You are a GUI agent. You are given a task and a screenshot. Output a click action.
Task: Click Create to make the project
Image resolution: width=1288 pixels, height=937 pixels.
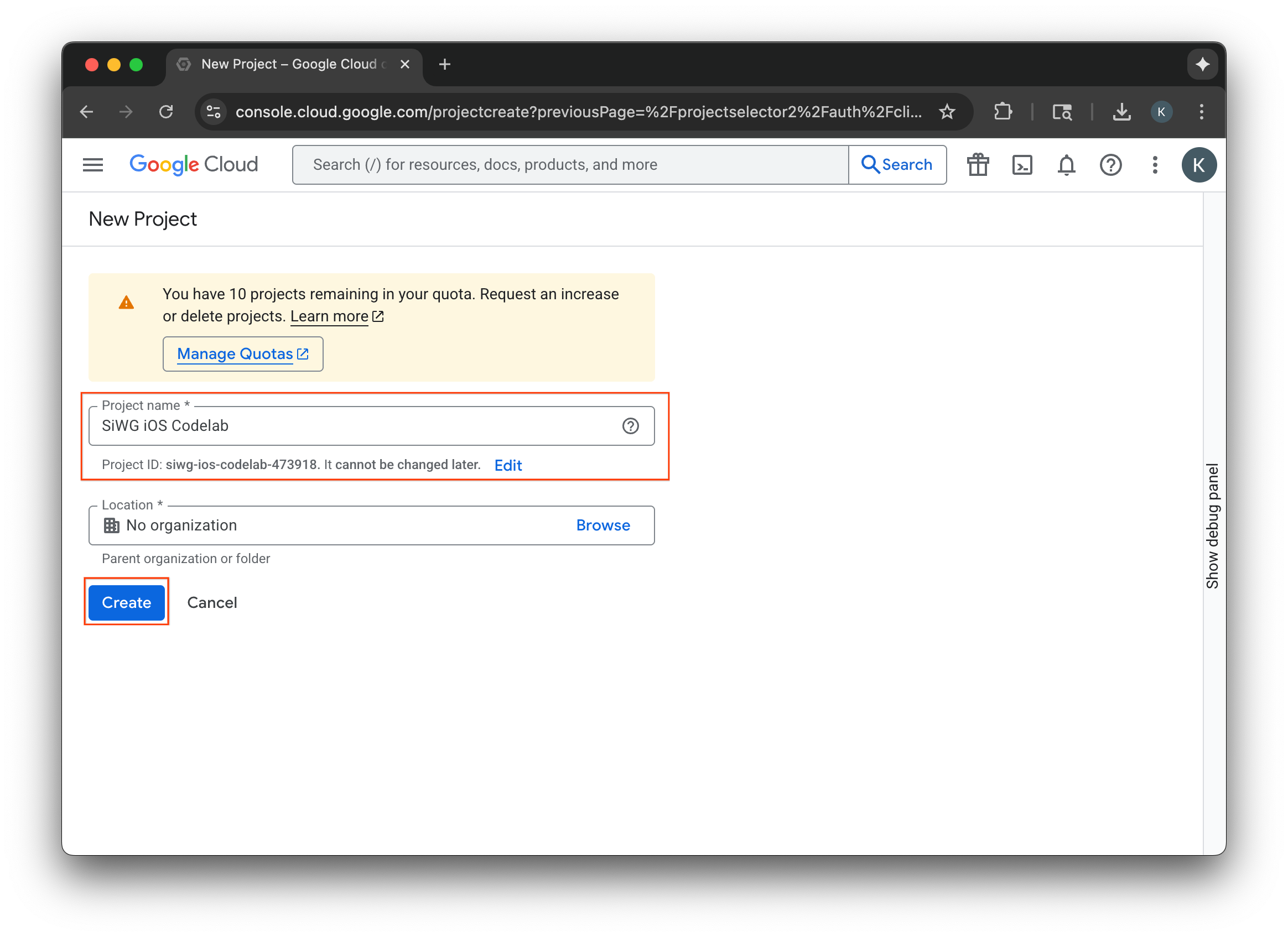[x=126, y=602]
